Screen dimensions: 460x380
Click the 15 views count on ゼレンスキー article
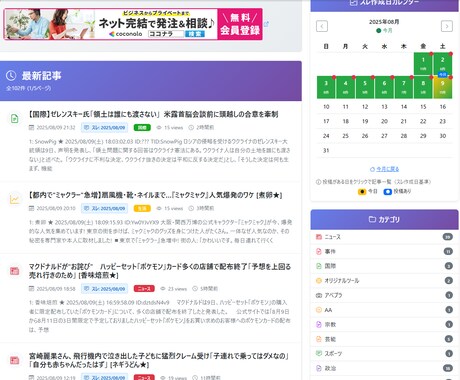coord(170,127)
